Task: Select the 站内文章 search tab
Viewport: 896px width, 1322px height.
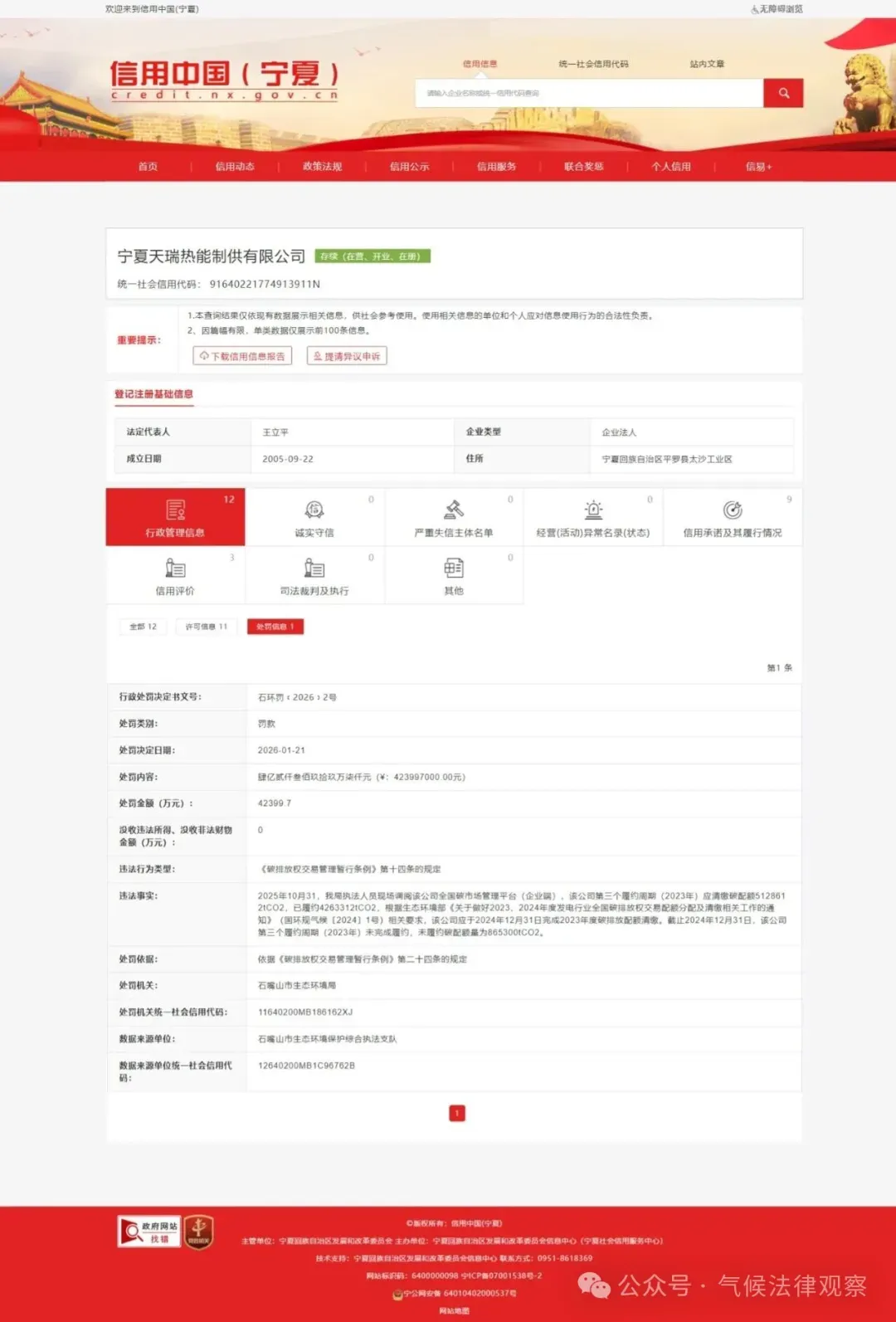Action: click(707, 64)
